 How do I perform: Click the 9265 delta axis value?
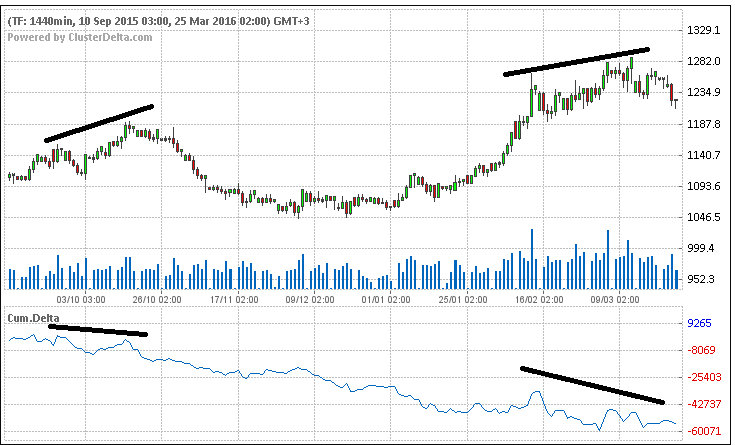(699, 323)
